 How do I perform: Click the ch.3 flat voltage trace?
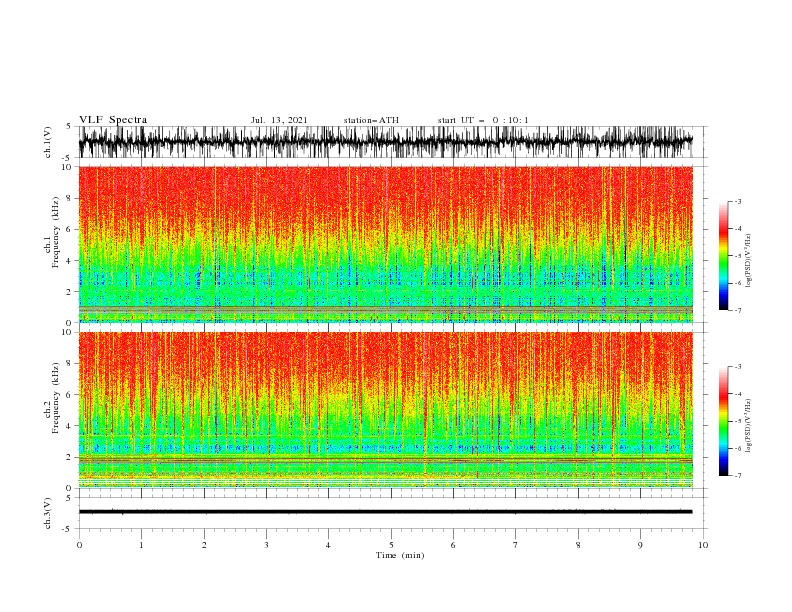(x=385, y=512)
